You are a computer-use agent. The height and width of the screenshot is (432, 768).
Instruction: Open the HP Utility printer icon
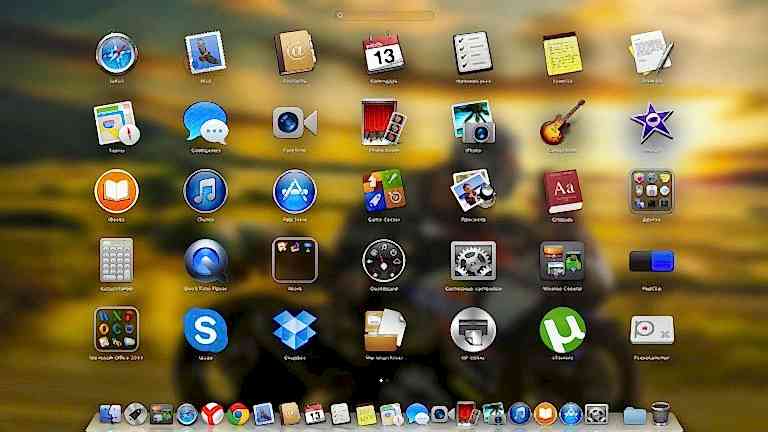[473, 328]
